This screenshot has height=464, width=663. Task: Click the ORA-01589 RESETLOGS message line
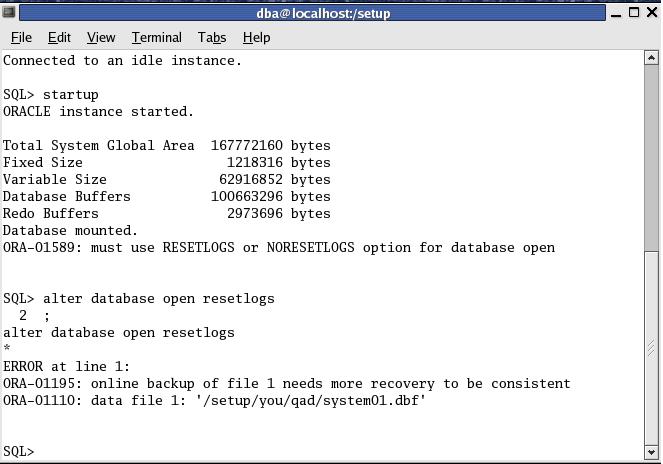(278, 247)
